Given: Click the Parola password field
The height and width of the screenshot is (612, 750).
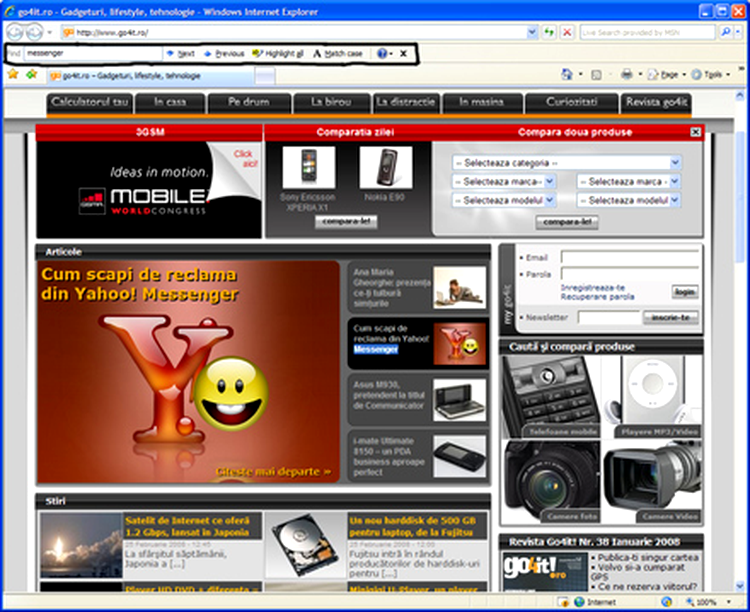Looking at the screenshot, I should (629, 274).
